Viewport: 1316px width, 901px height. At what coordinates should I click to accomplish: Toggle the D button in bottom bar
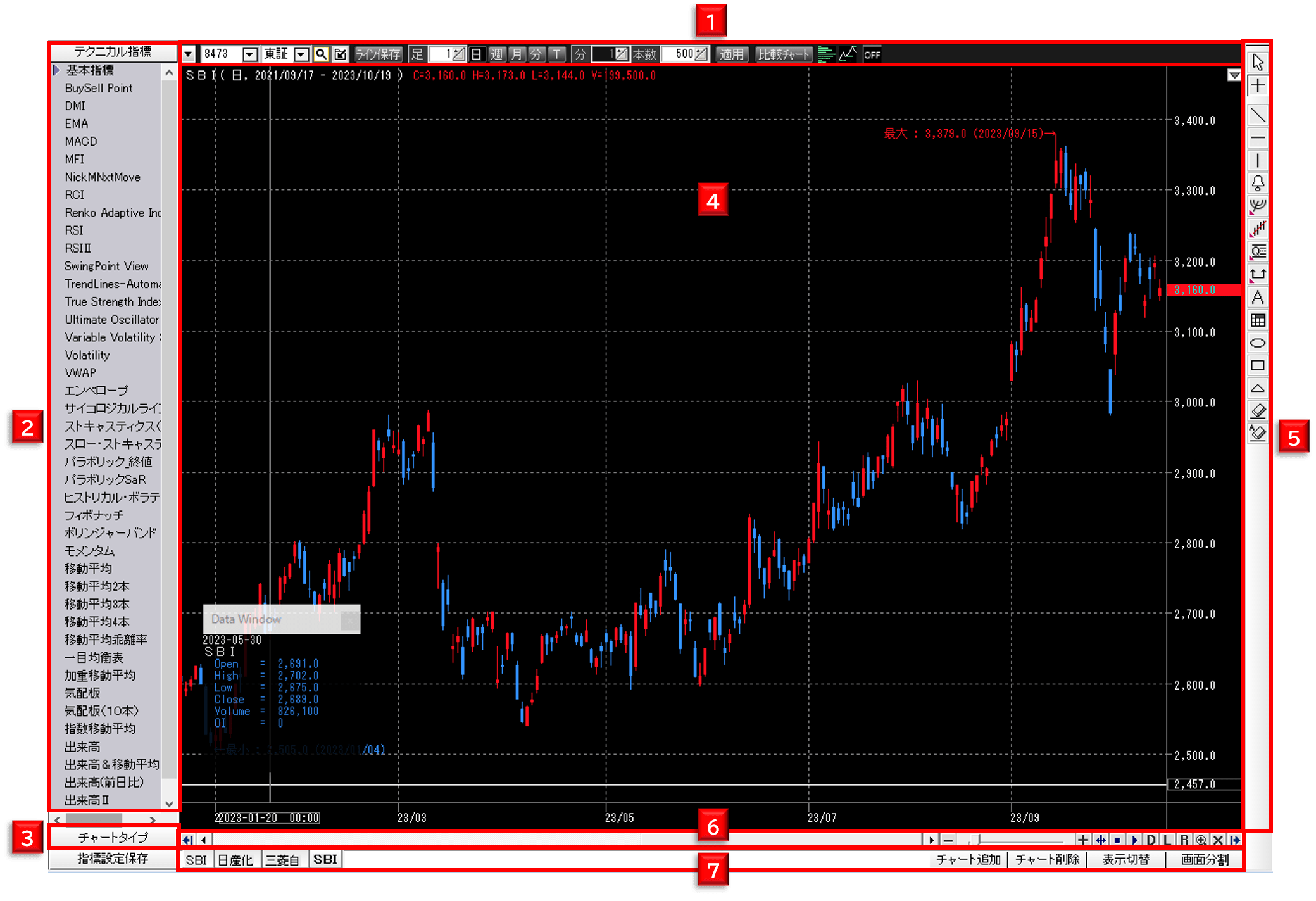[1151, 840]
